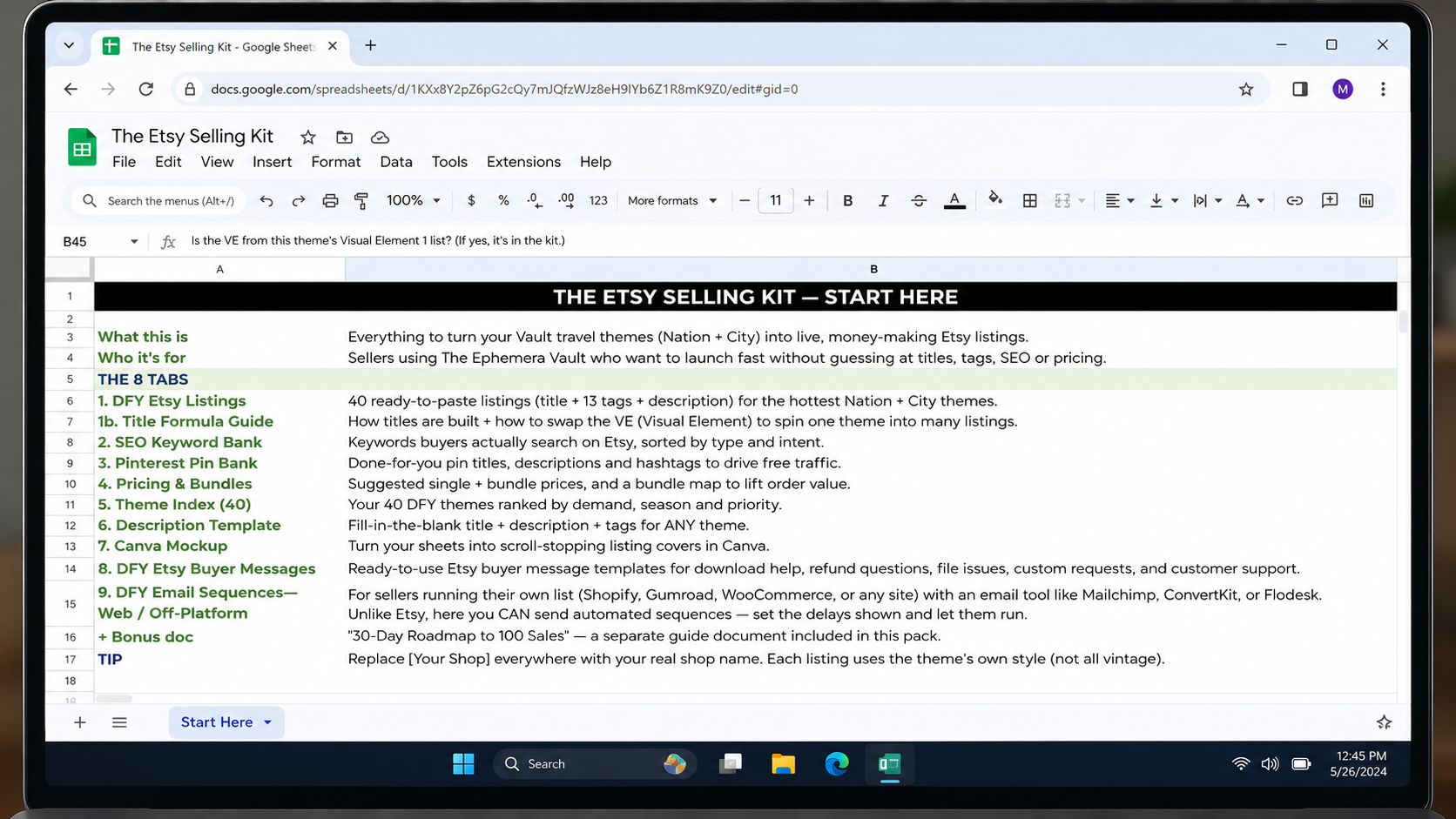Star the Etsy Selling Kit document
The height and width of the screenshot is (819, 1456).
coord(307,138)
